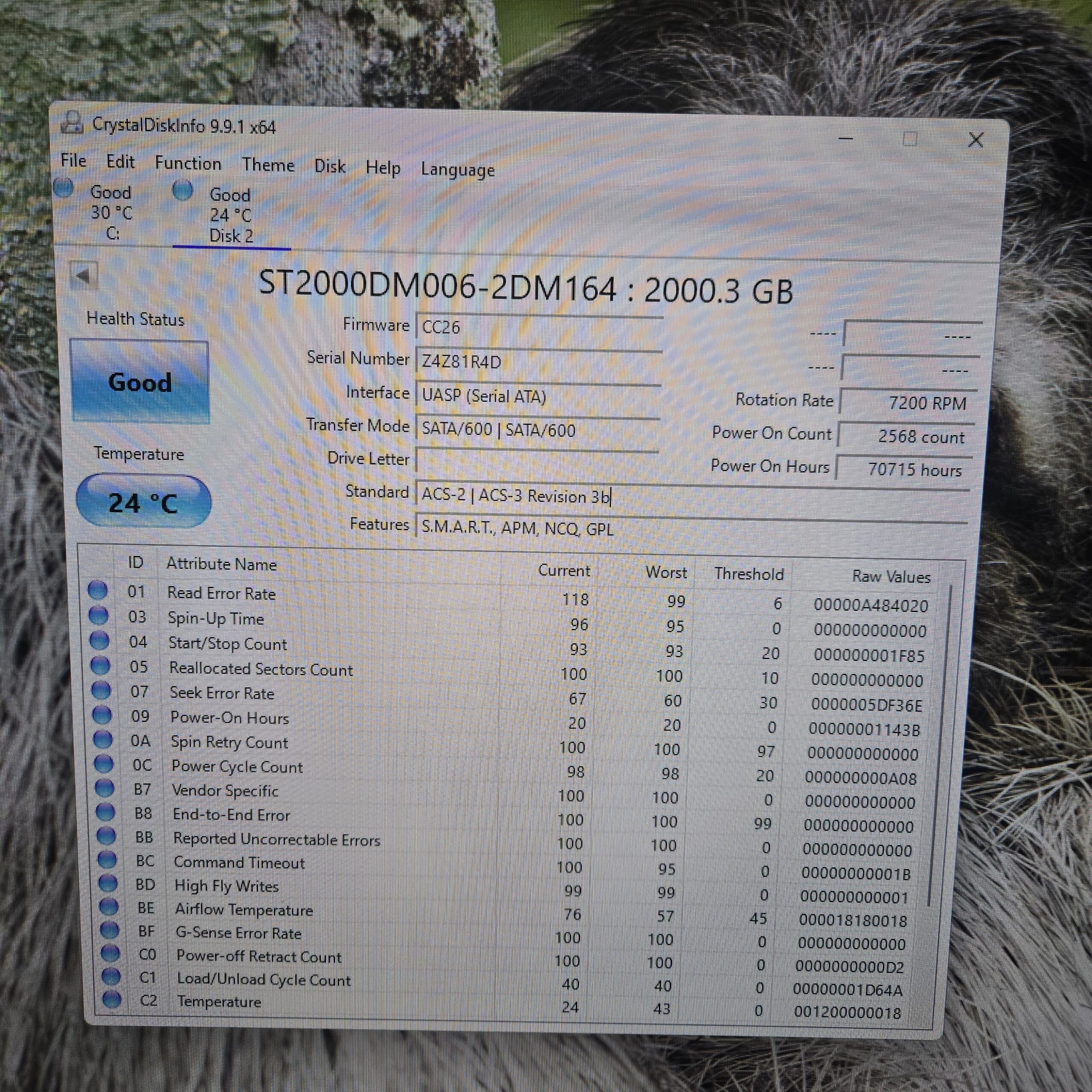Click the Power On Count value 2568 count
This screenshot has height=1092, width=1092.
[x=906, y=436]
